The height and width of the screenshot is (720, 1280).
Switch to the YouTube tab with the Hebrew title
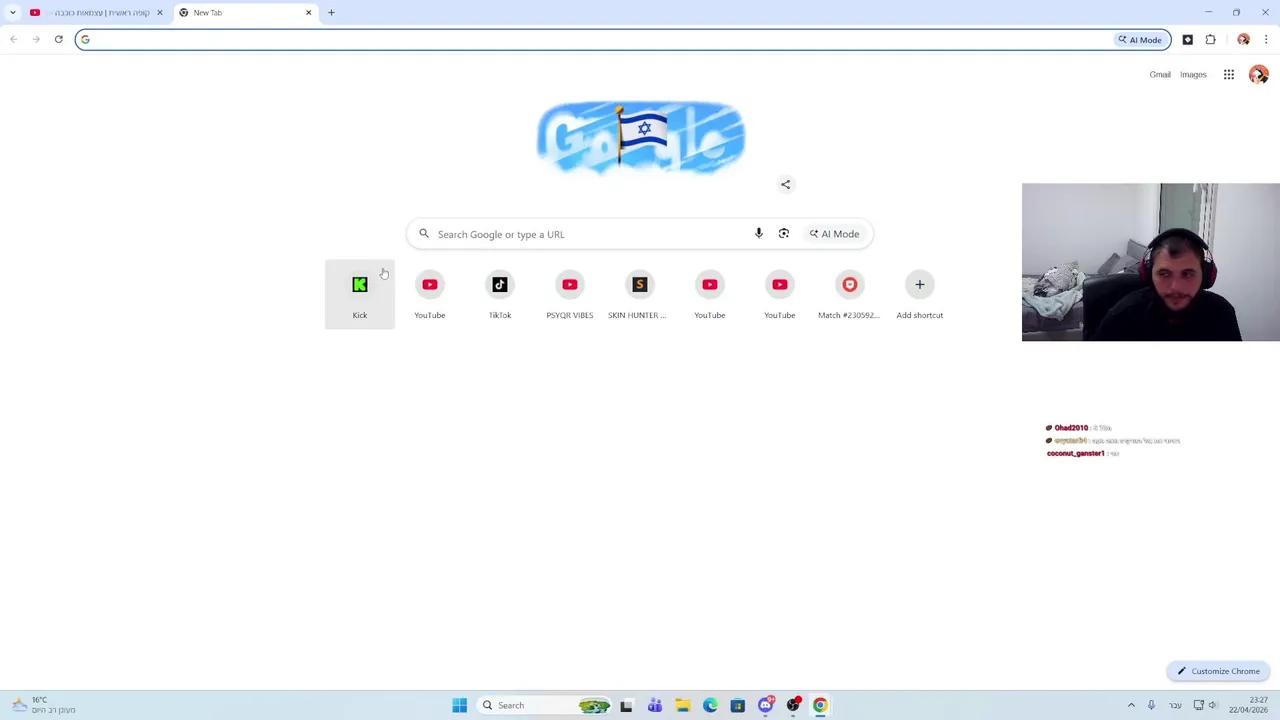point(96,13)
